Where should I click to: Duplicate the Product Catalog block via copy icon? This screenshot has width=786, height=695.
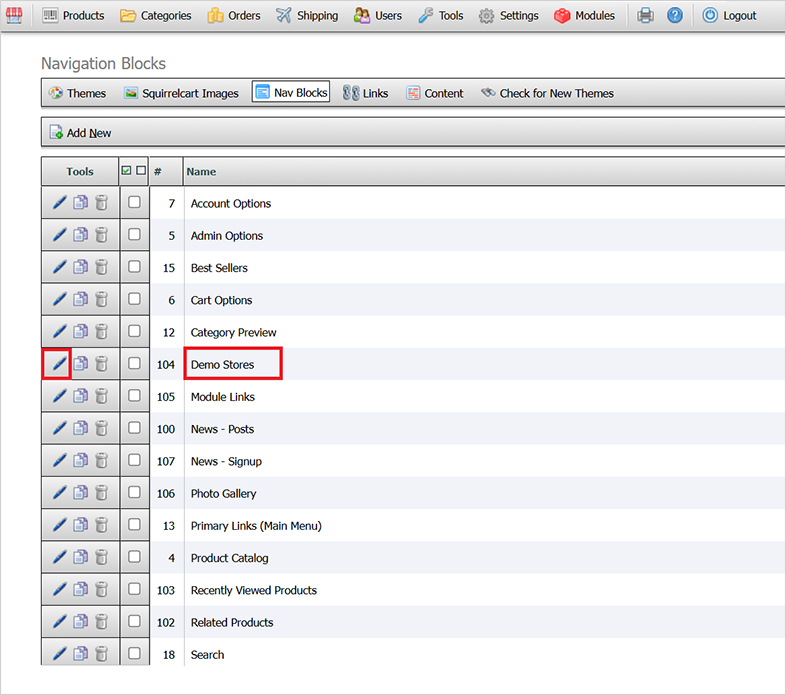pyautogui.click(x=80, y=558)
